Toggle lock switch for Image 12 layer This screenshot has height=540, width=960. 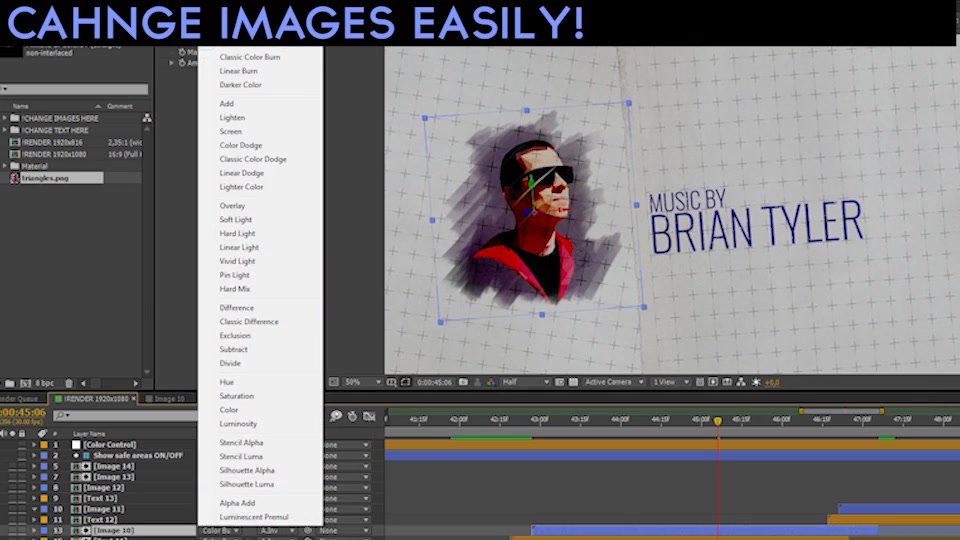pyautogui.click(x=22, y=487)
